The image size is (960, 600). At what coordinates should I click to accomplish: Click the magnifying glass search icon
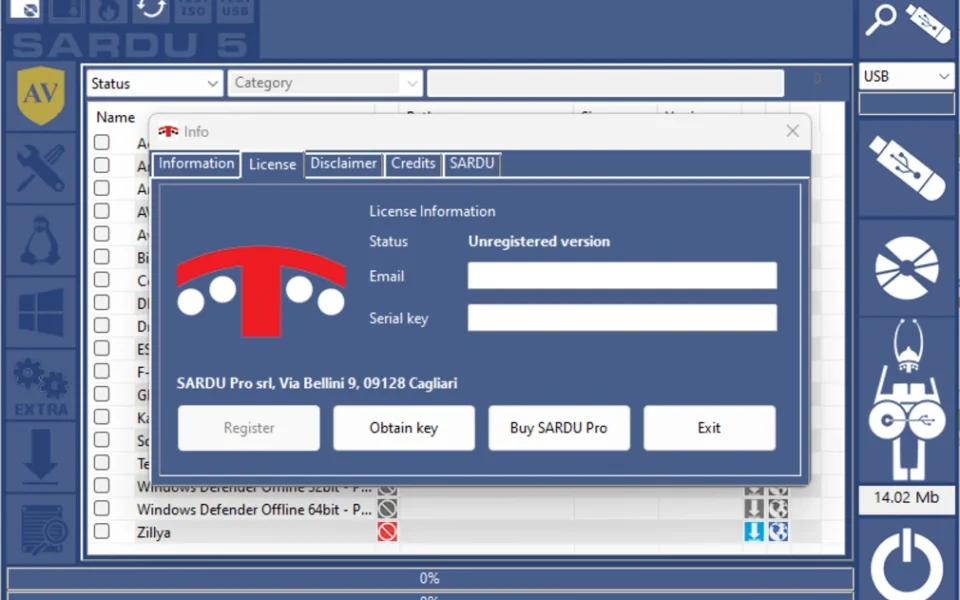[880, 21]
